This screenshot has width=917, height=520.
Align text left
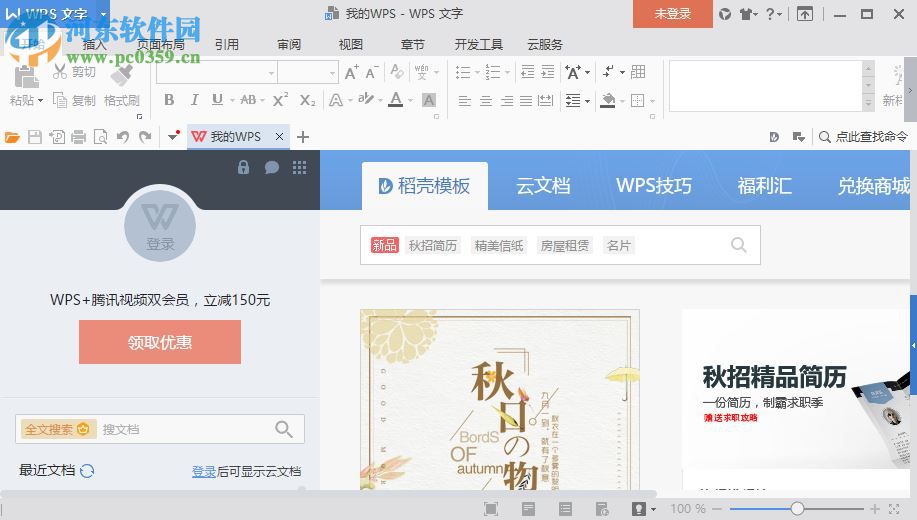(465, 101)
